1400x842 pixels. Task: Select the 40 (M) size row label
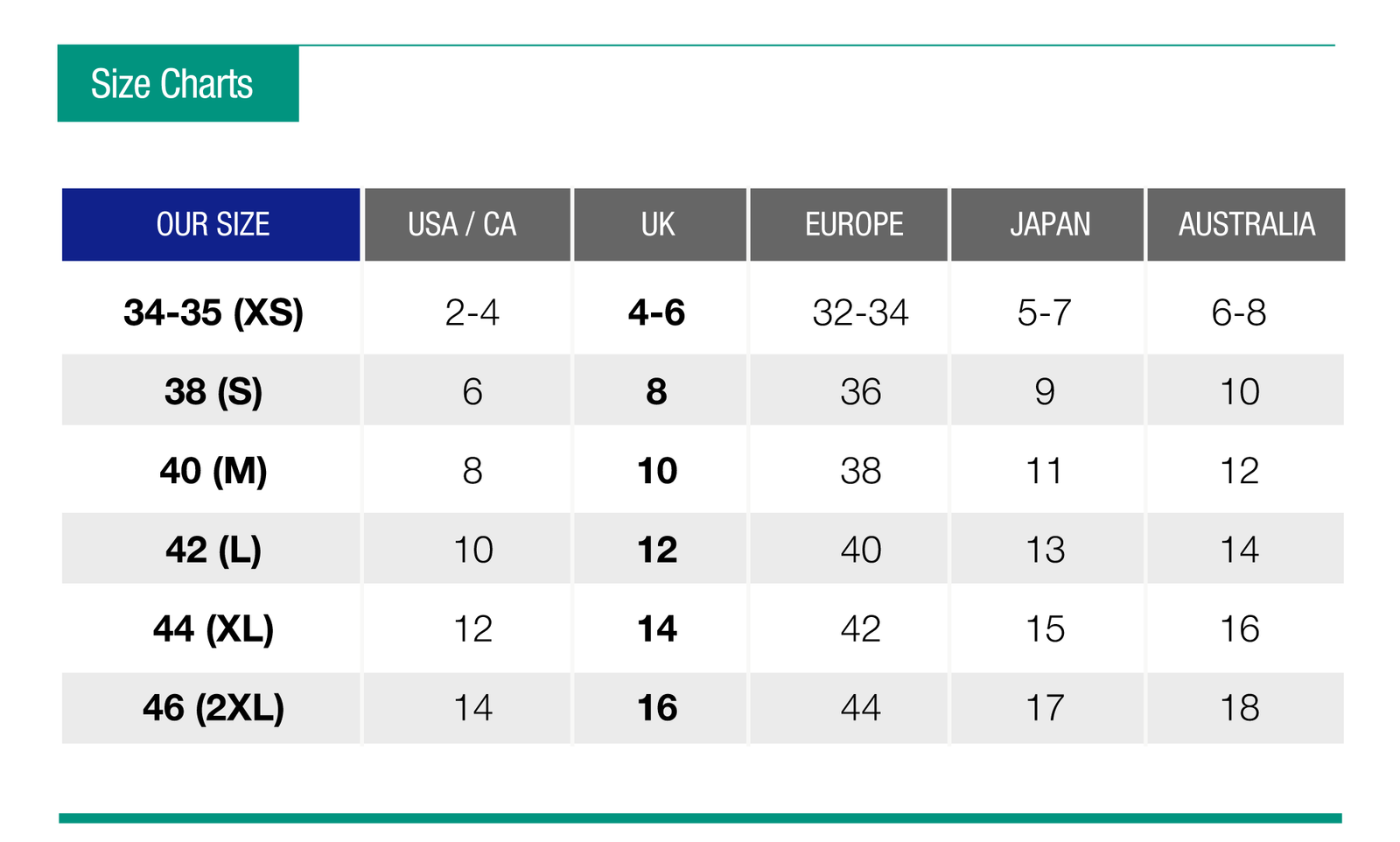(213, 471)
